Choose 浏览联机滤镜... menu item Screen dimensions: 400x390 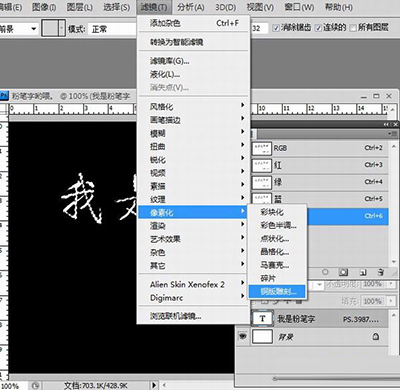coord(193,316)
